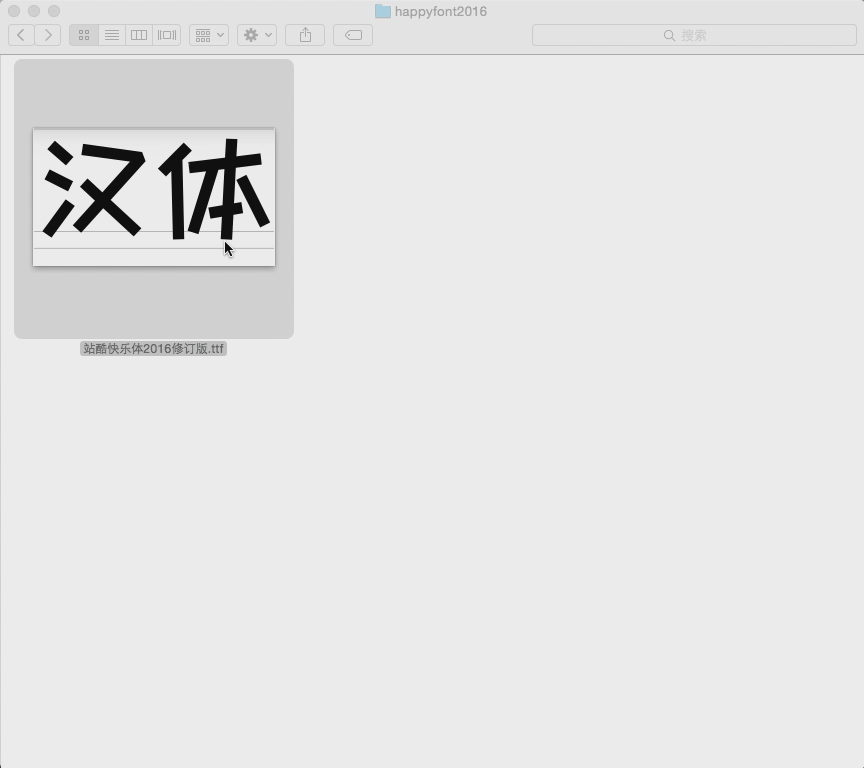Switch to column view
Image resolution: width=864 pixels, height=768 pixels.
coord(138,34)
